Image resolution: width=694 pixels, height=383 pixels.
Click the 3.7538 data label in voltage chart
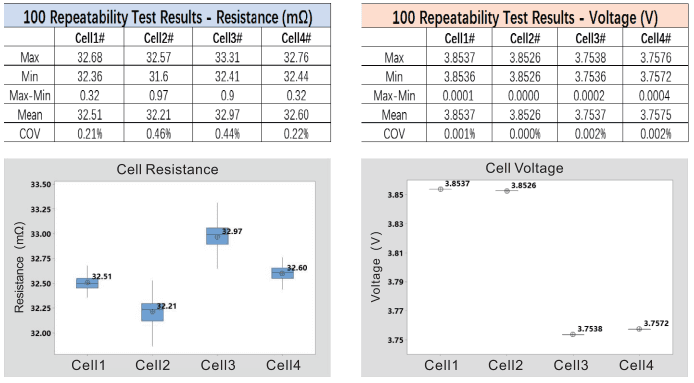click(590, 329)
